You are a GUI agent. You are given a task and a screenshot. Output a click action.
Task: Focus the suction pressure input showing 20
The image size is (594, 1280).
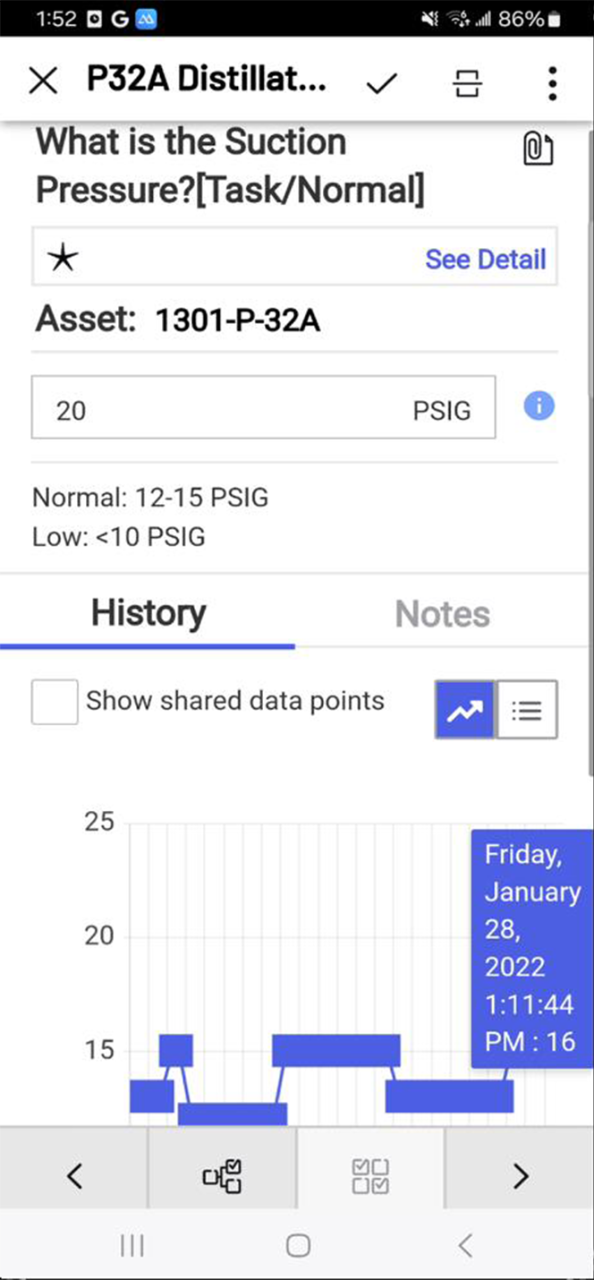click(263, 407)
